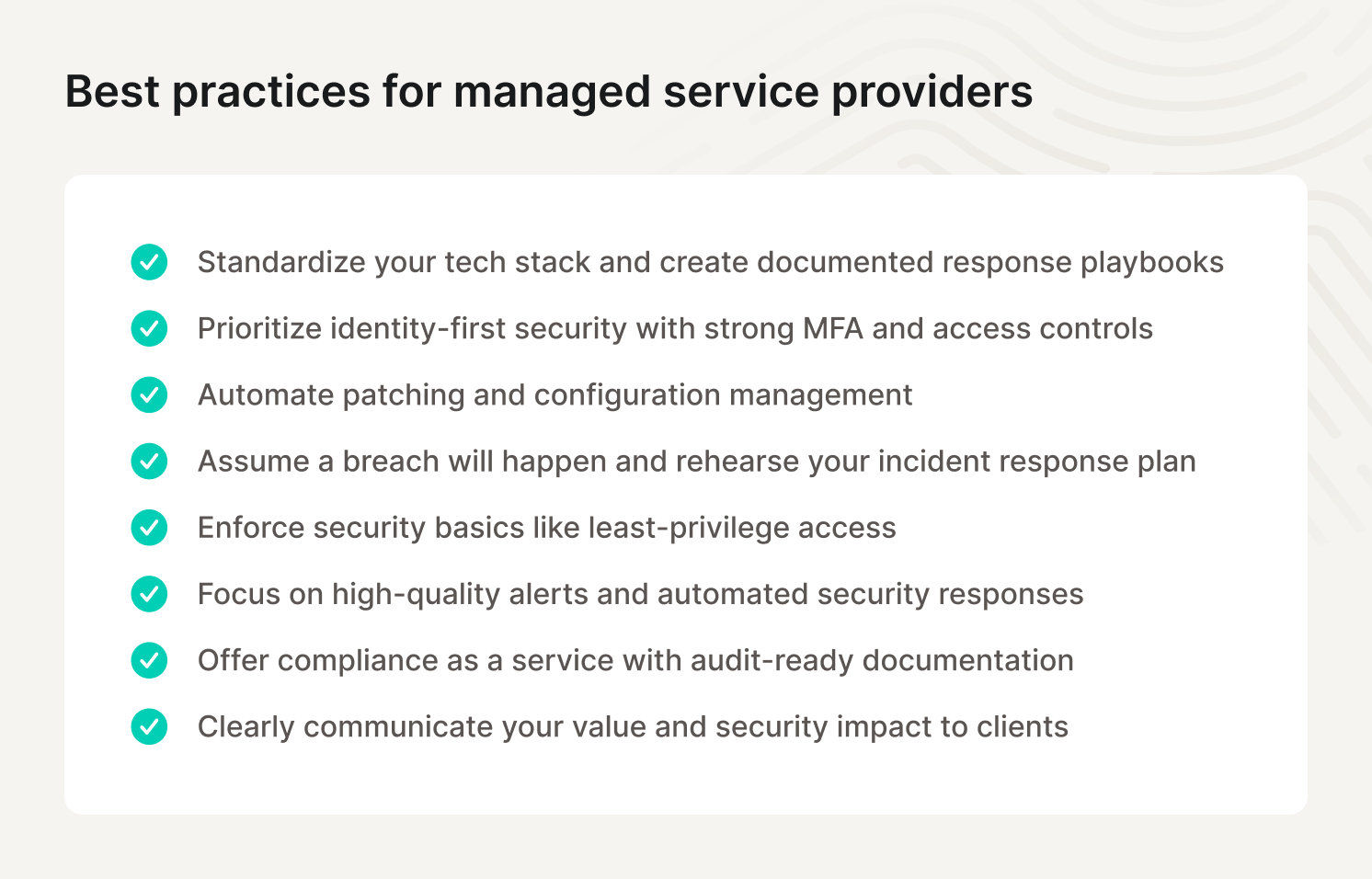Click the 'Focus on high-quality alerts' text line
This screenshot has width=1372, height=879.
(x=640, y=594)
